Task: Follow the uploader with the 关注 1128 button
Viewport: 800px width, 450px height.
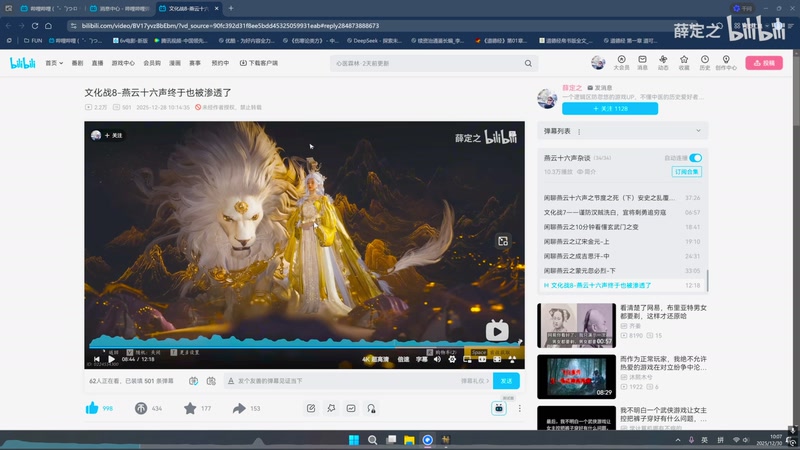Action: (x=610, y=108)
